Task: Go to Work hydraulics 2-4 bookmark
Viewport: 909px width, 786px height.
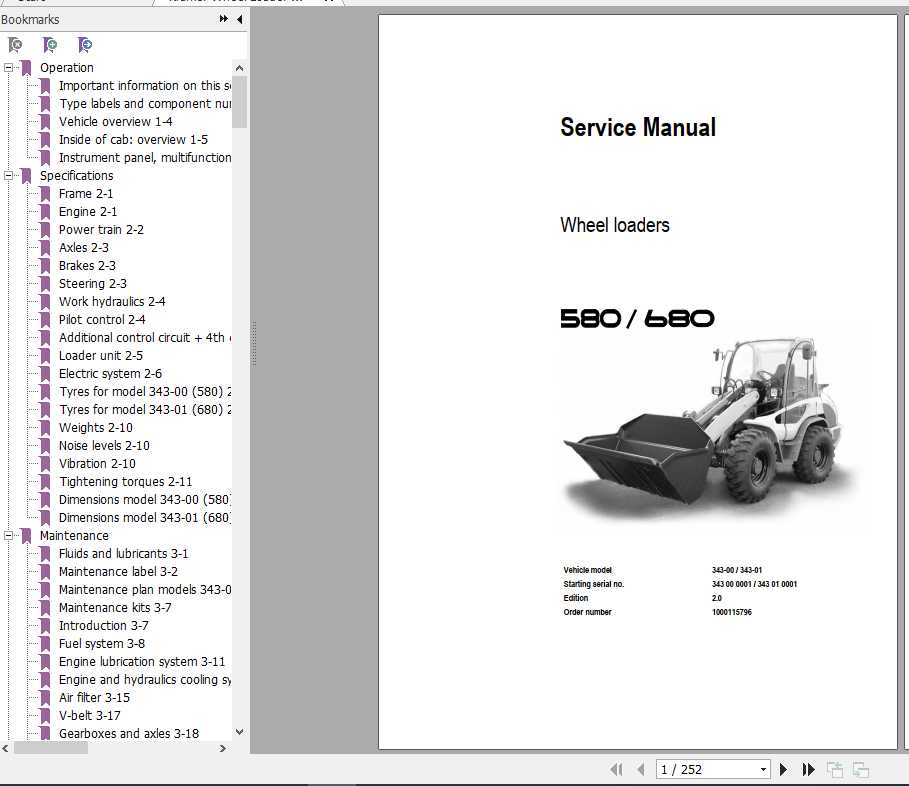Action: (112, 301)
